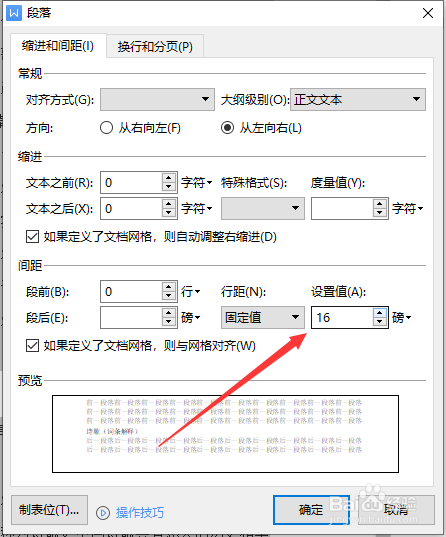The width and height of the screenshot is (446, 537).
Task: Open the 特殊格式 dropdown
Action: coord(263,208)
